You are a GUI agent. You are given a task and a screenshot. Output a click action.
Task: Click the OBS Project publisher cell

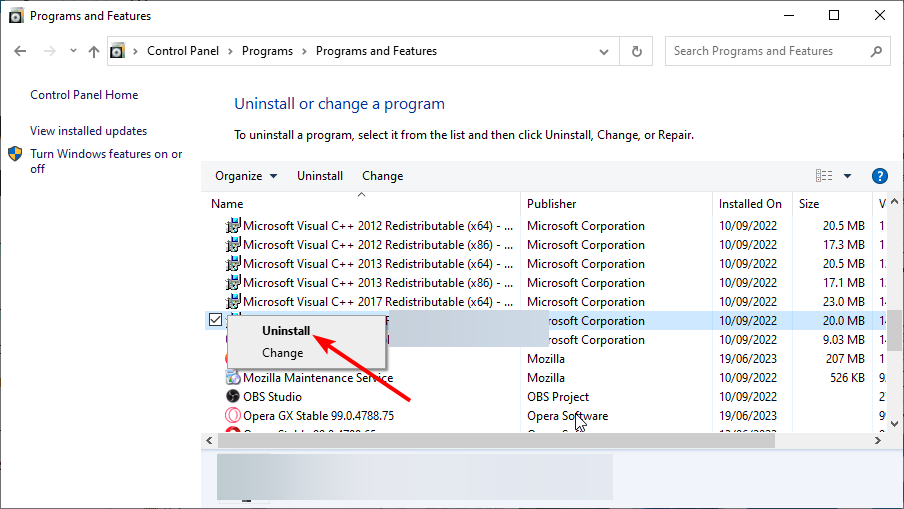tap(558, 397)
